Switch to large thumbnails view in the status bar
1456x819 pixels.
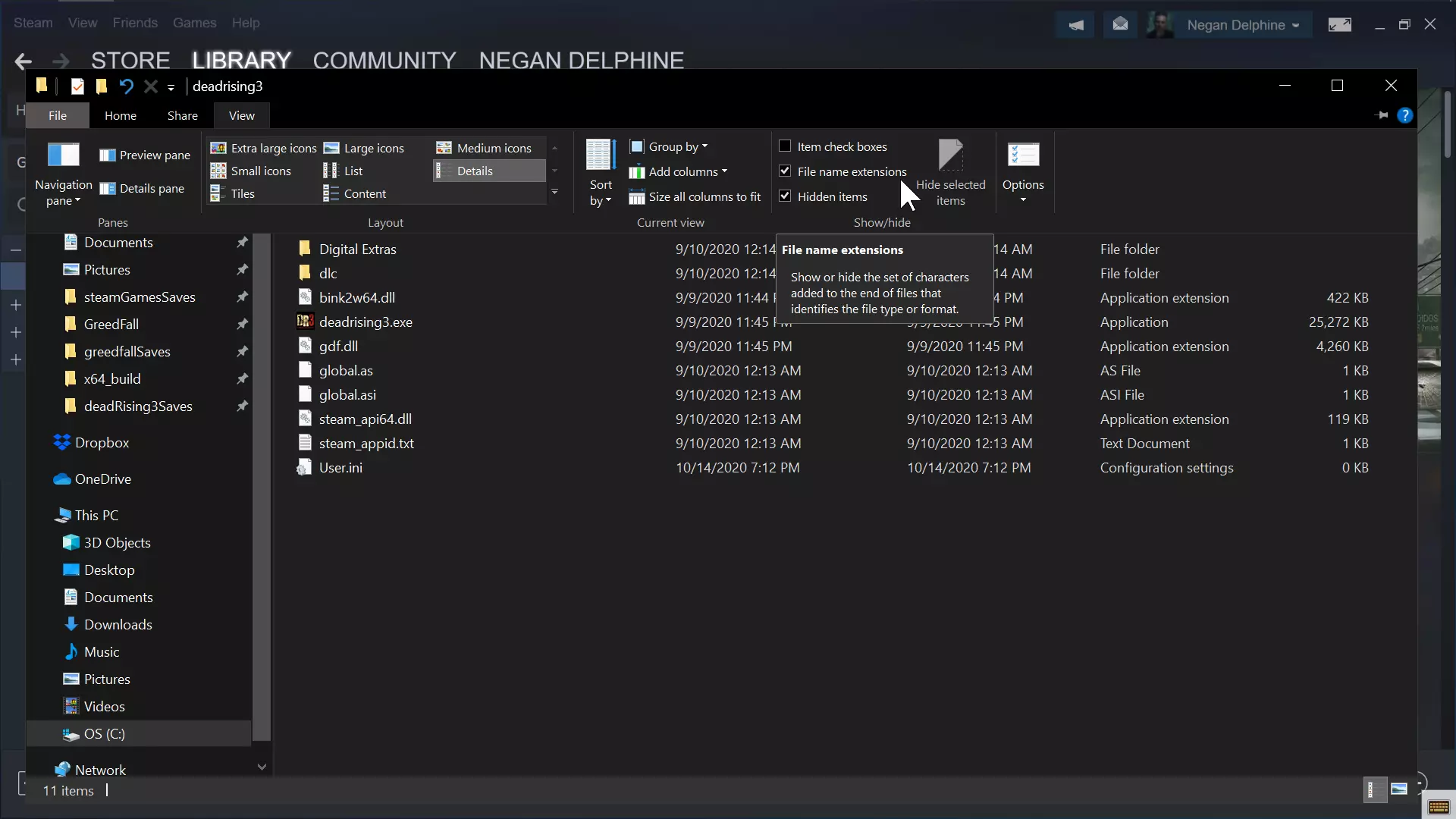(1399, 789)
